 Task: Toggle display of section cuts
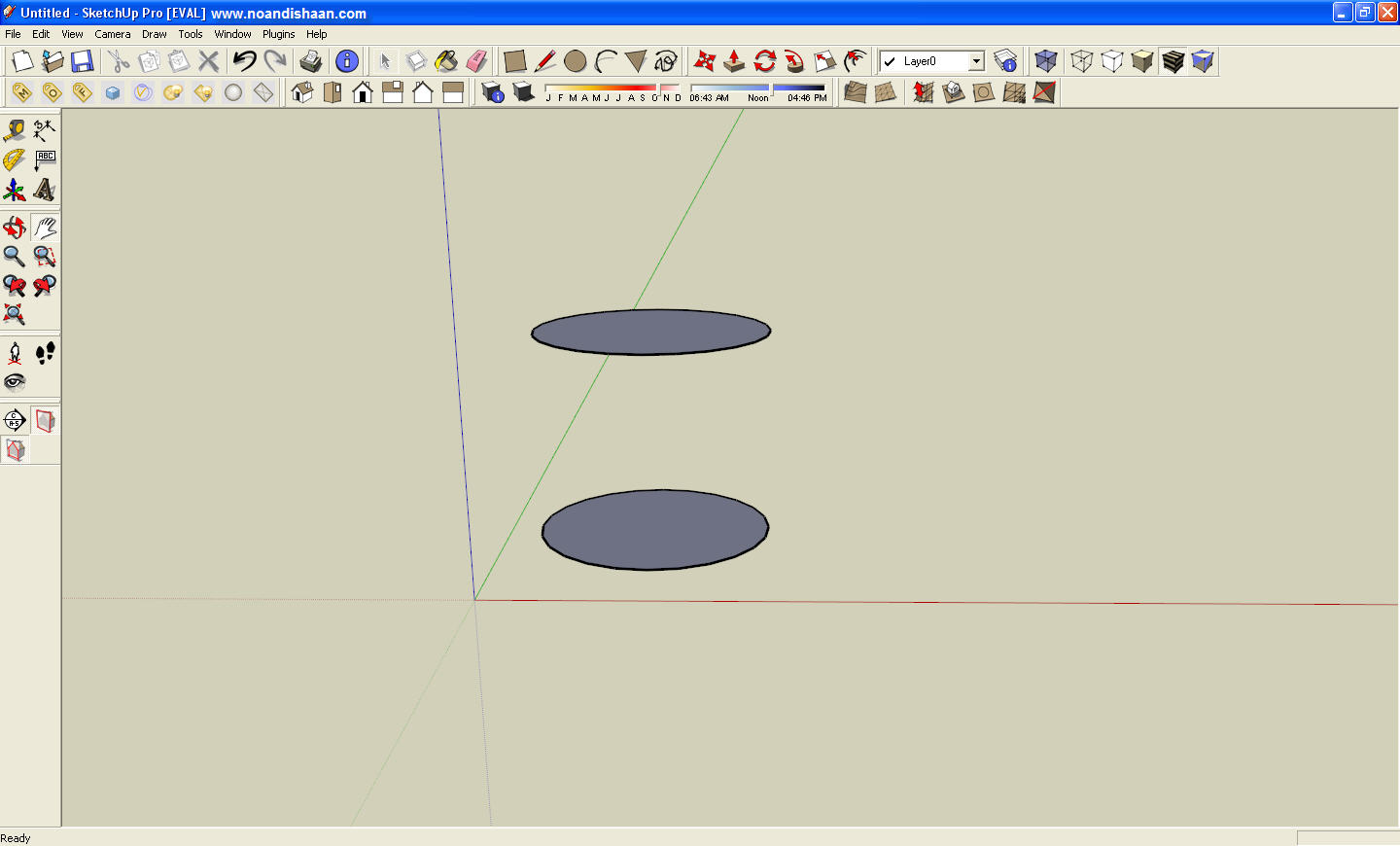15,449
